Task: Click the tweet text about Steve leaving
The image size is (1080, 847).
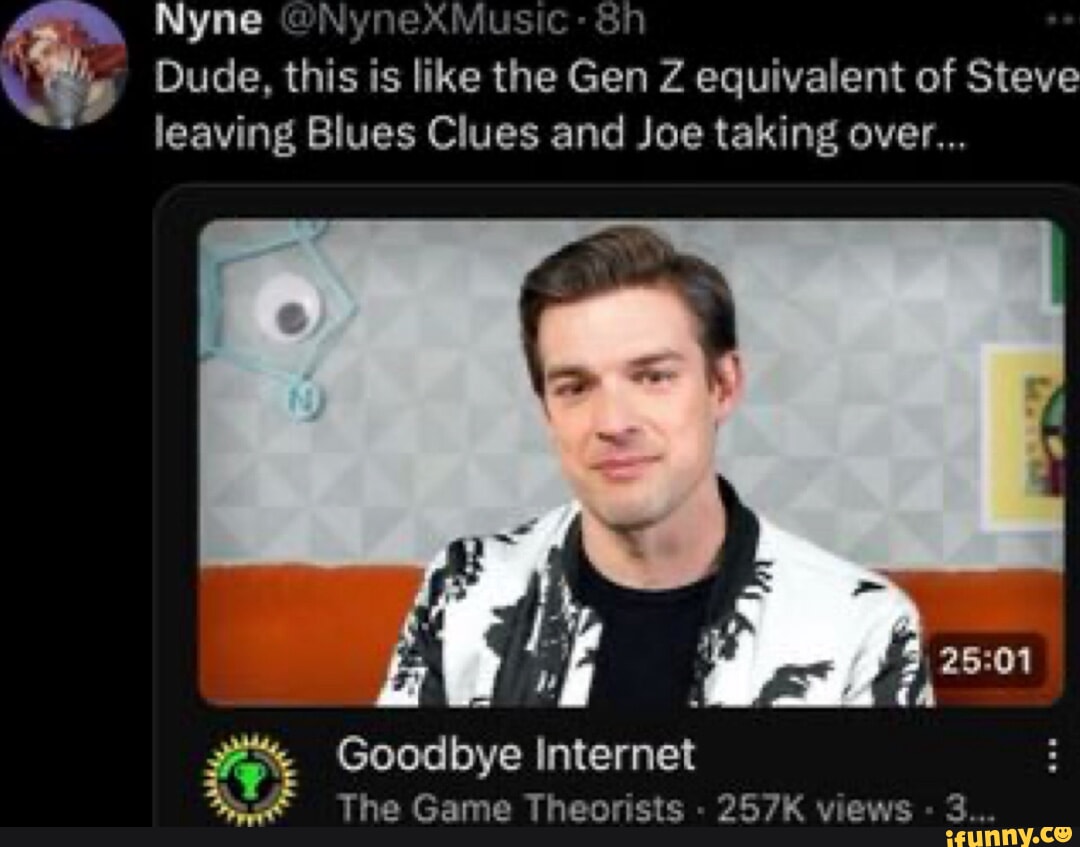Action: pos(616,106)
